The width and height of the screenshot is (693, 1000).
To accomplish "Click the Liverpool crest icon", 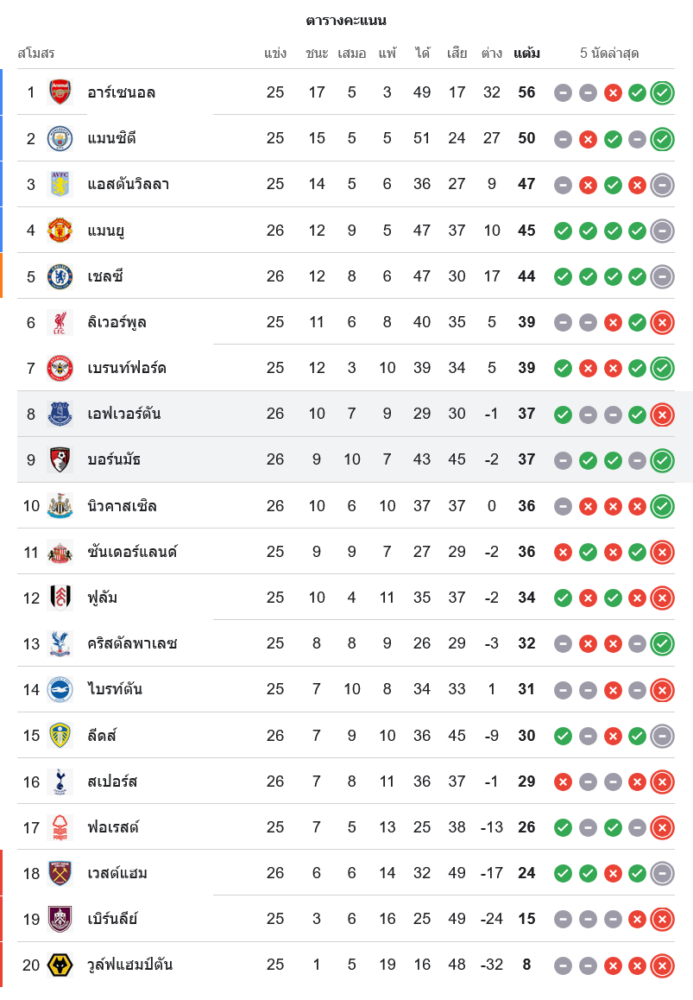I will (x=60, y=323).
